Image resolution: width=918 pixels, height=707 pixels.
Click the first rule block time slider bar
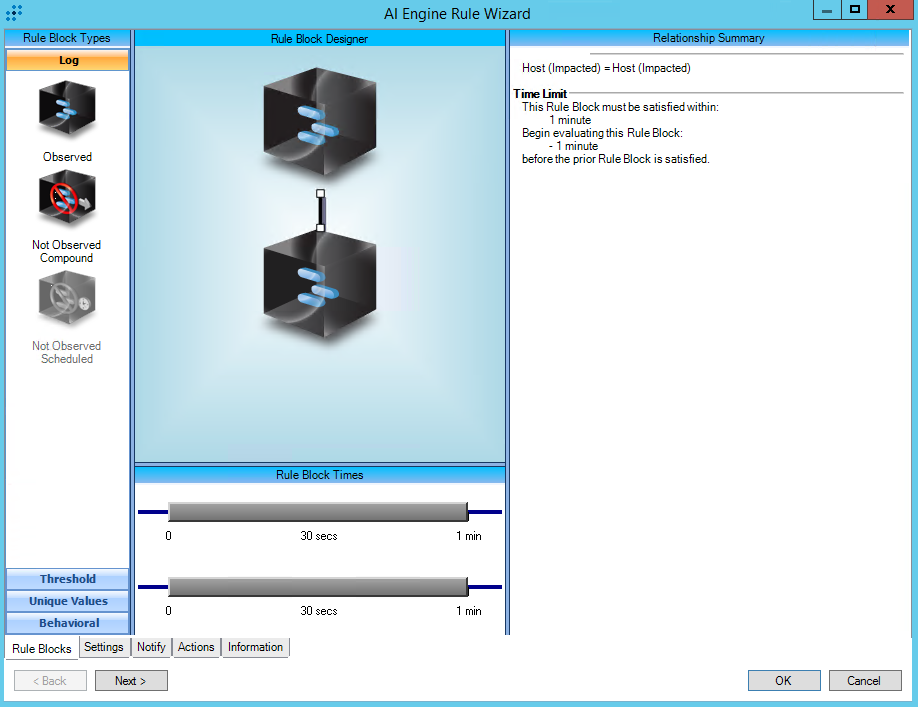[x=318, y=512]
